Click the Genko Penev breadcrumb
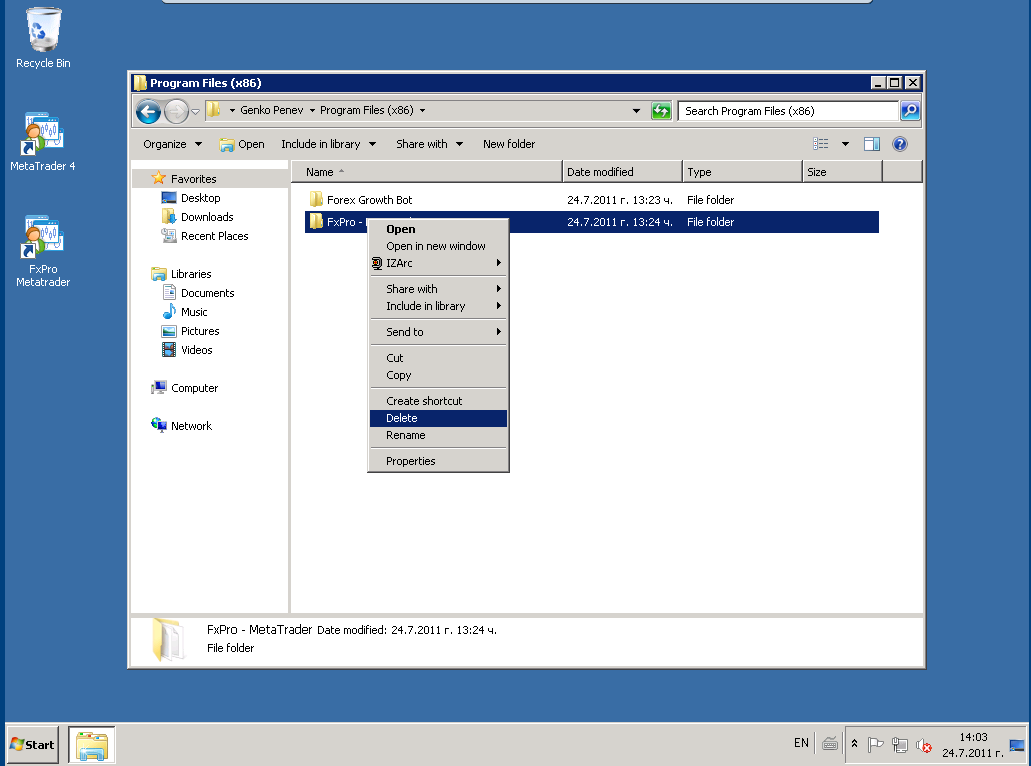The width and height of the screenshot is (1031, 766). pyautogui.click(x=272, y=110)
